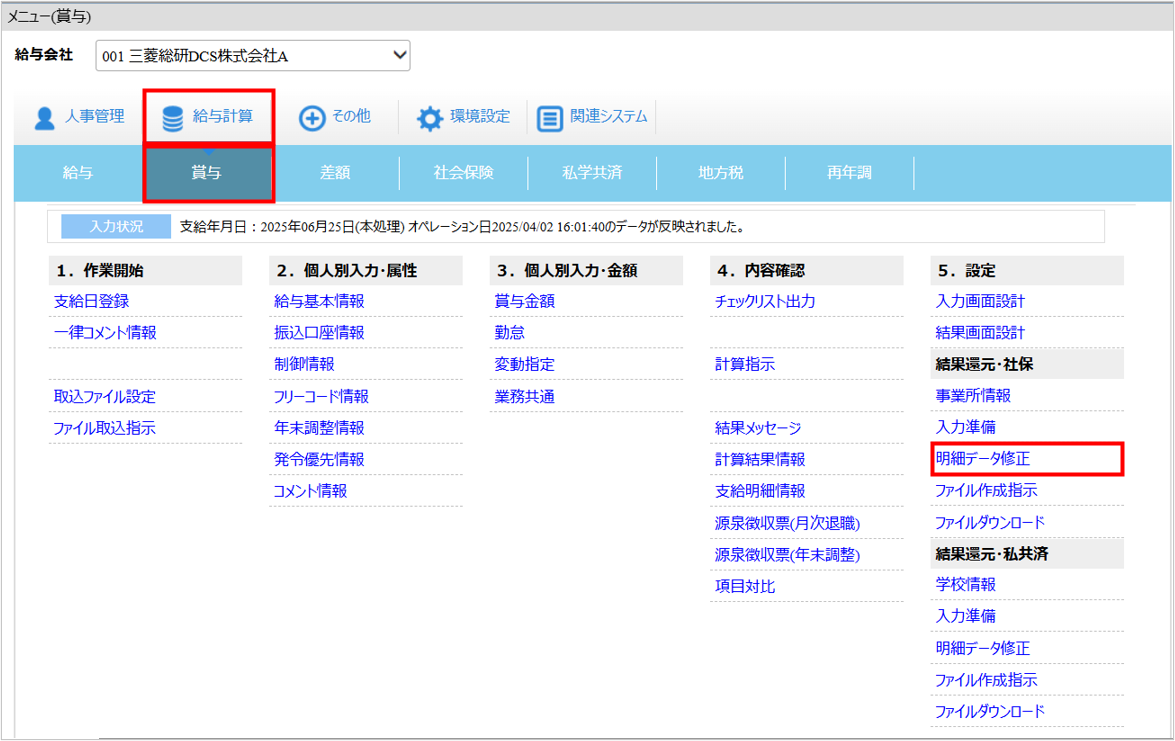Open 制御情報 link
Viewport: 1175px width, 741px height.
click(304, 364)
